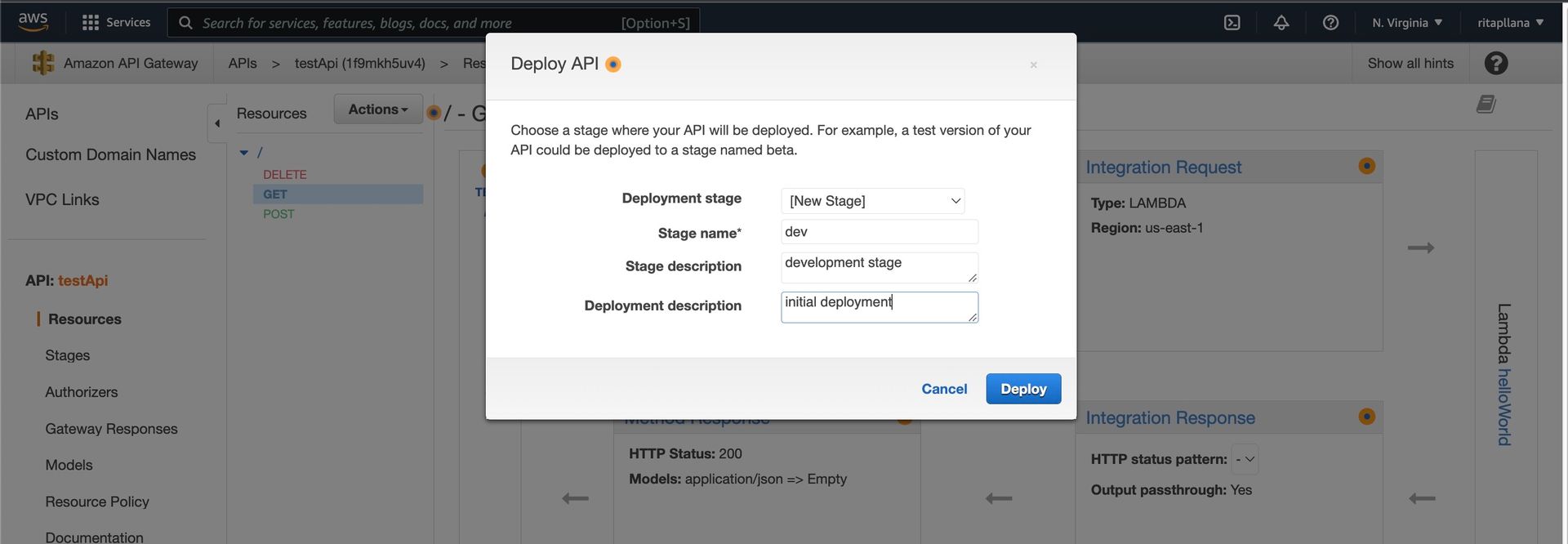
Task: Click Show all hints
Action: click(x=1410, y=63)
